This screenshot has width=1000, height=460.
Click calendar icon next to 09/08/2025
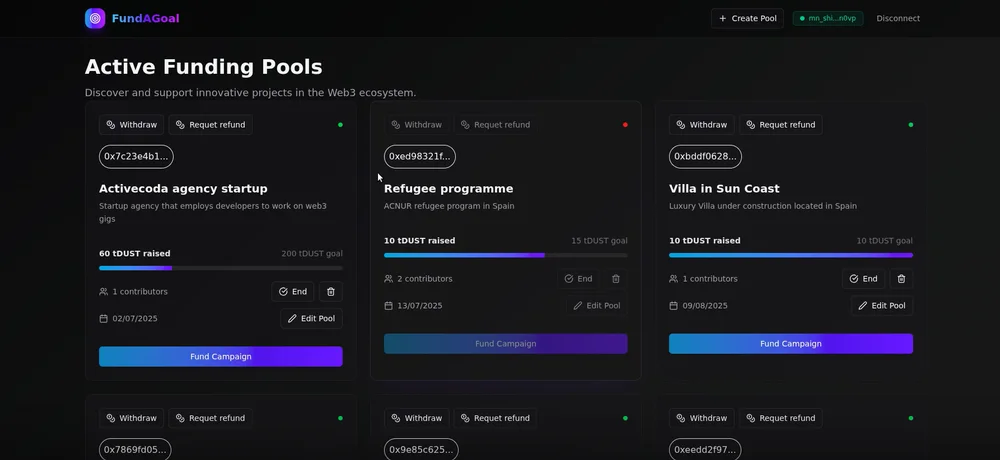pyautogui.click(x=673, y=306)
